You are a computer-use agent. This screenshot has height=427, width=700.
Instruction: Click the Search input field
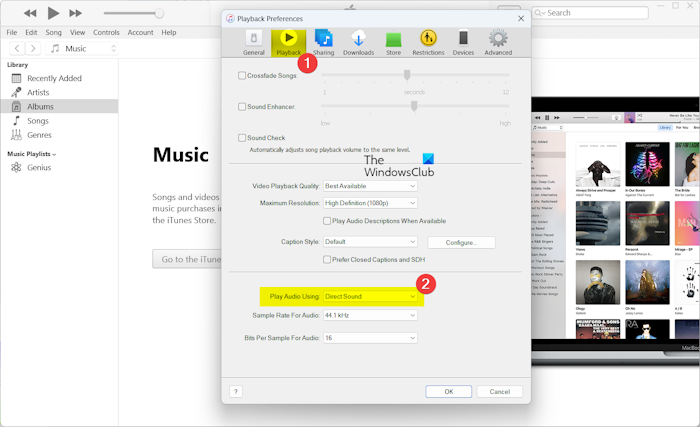590,13
